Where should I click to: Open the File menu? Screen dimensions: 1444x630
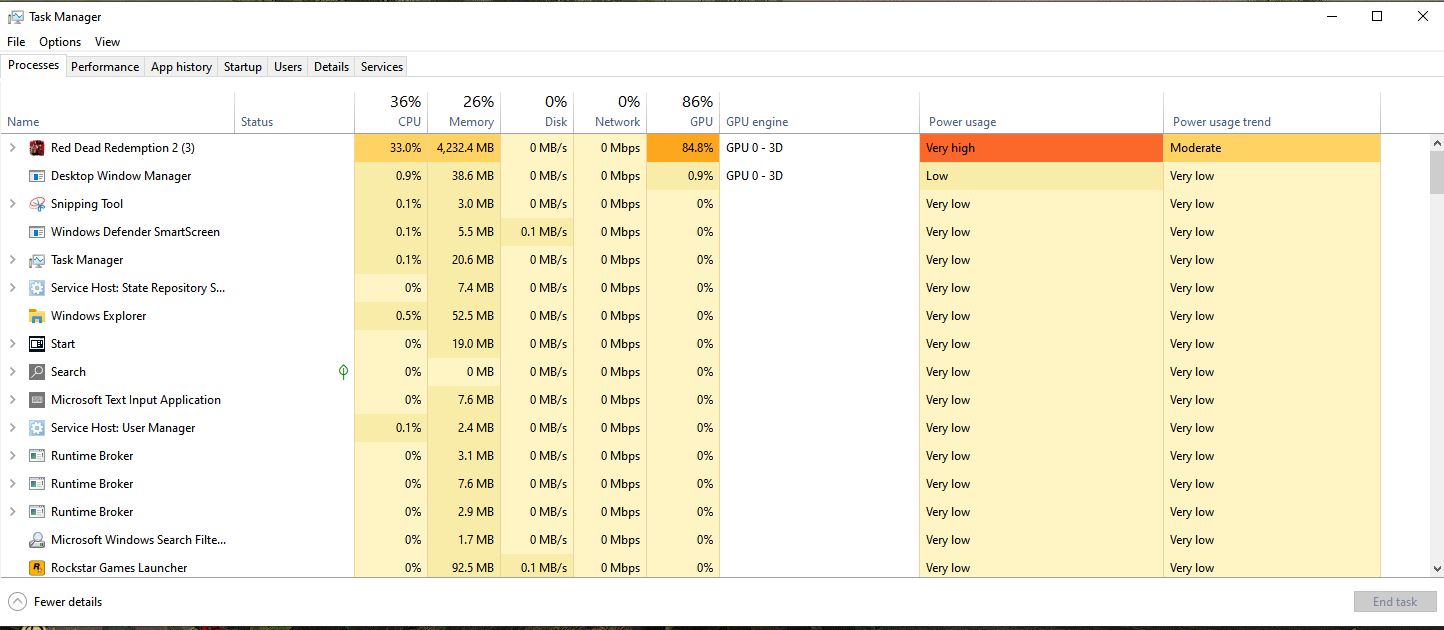coord(16,42)
